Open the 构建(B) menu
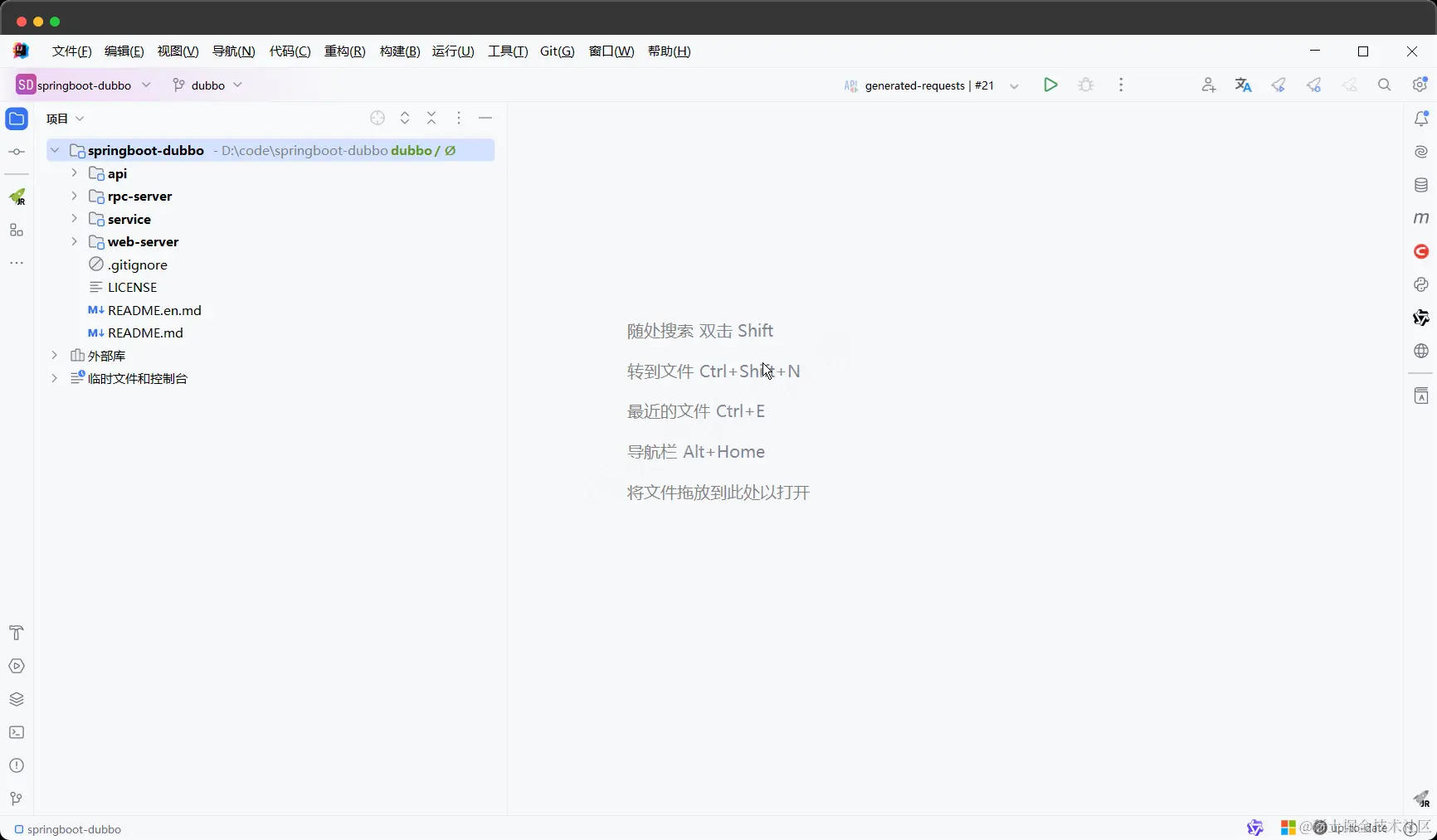Screen dimensions: 1437x840 (x=399, y=51)
